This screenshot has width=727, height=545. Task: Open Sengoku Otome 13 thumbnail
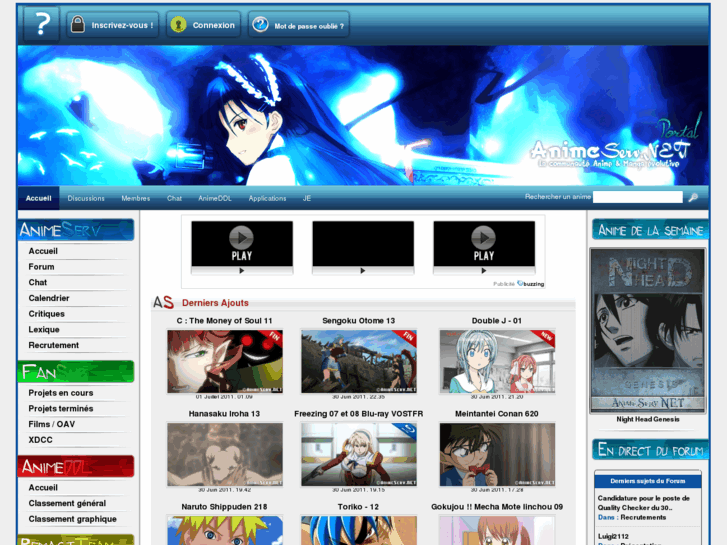359,362
